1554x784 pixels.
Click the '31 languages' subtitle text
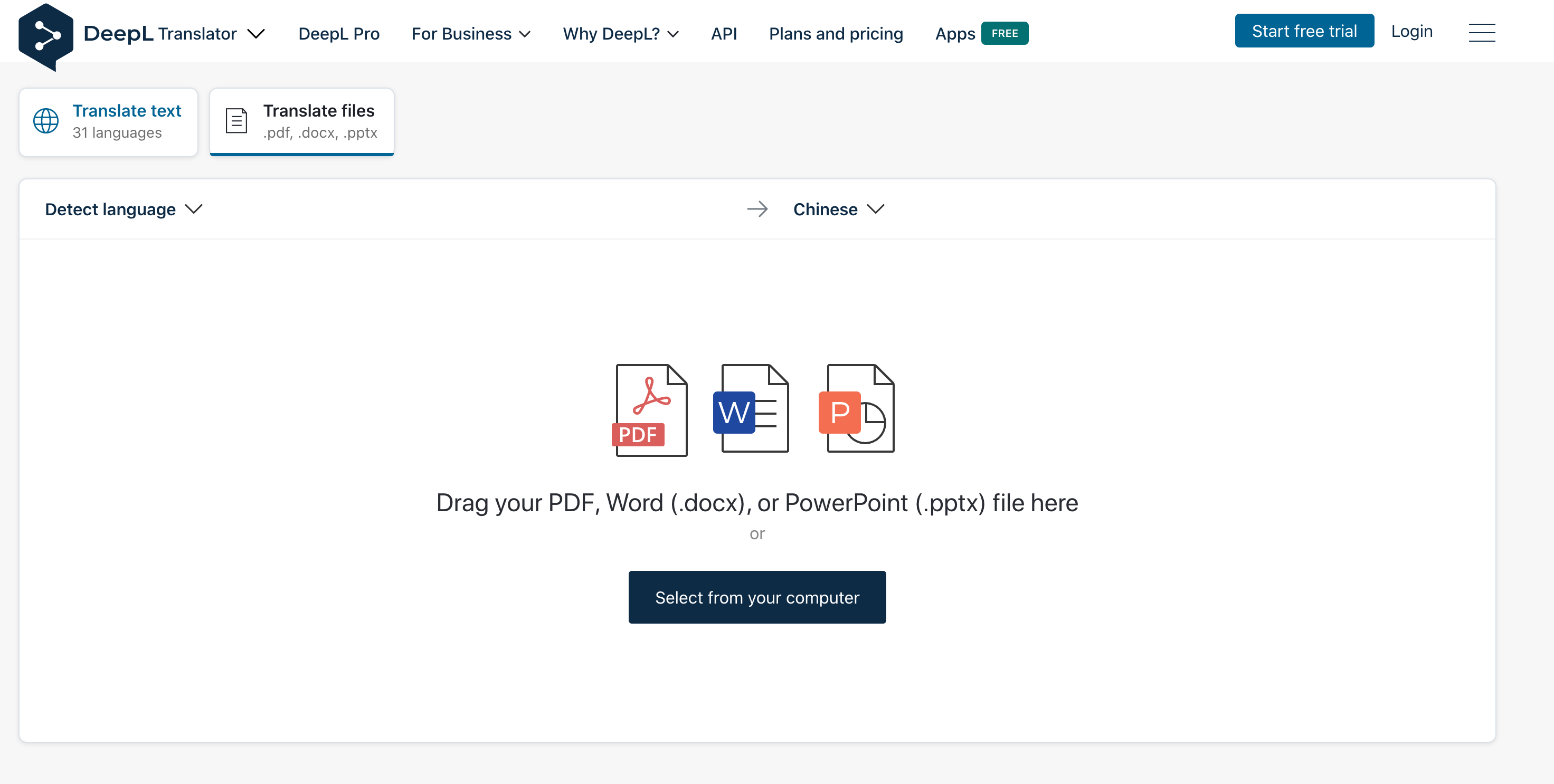point(117,132)
